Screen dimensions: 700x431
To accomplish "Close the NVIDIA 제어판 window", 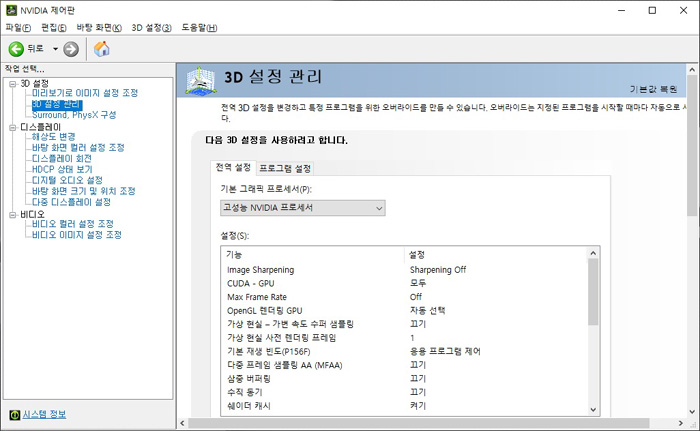I will 683,10.
